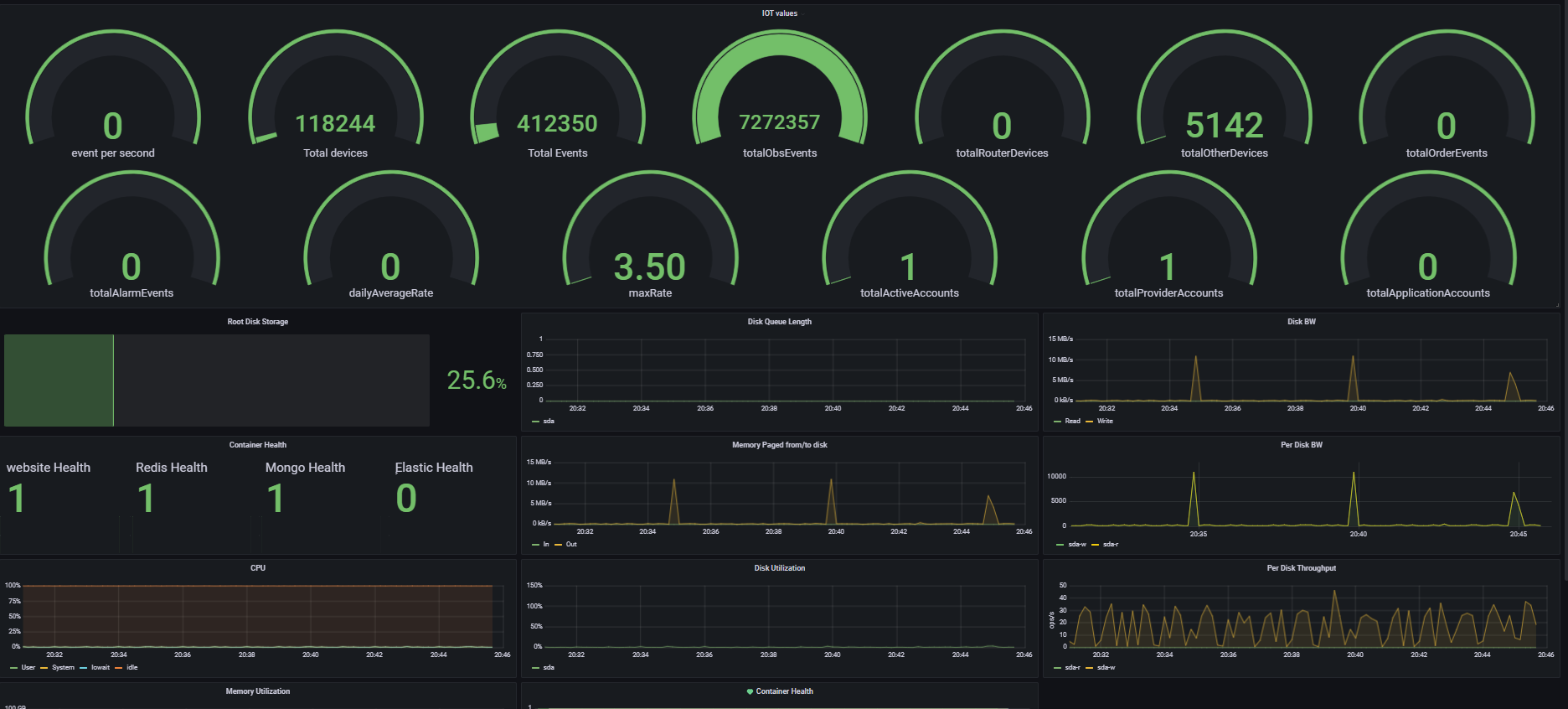Toggle sda-w series in Per Disk Throughput legend
This screenshot has width=1568, height=709.
1106,667
